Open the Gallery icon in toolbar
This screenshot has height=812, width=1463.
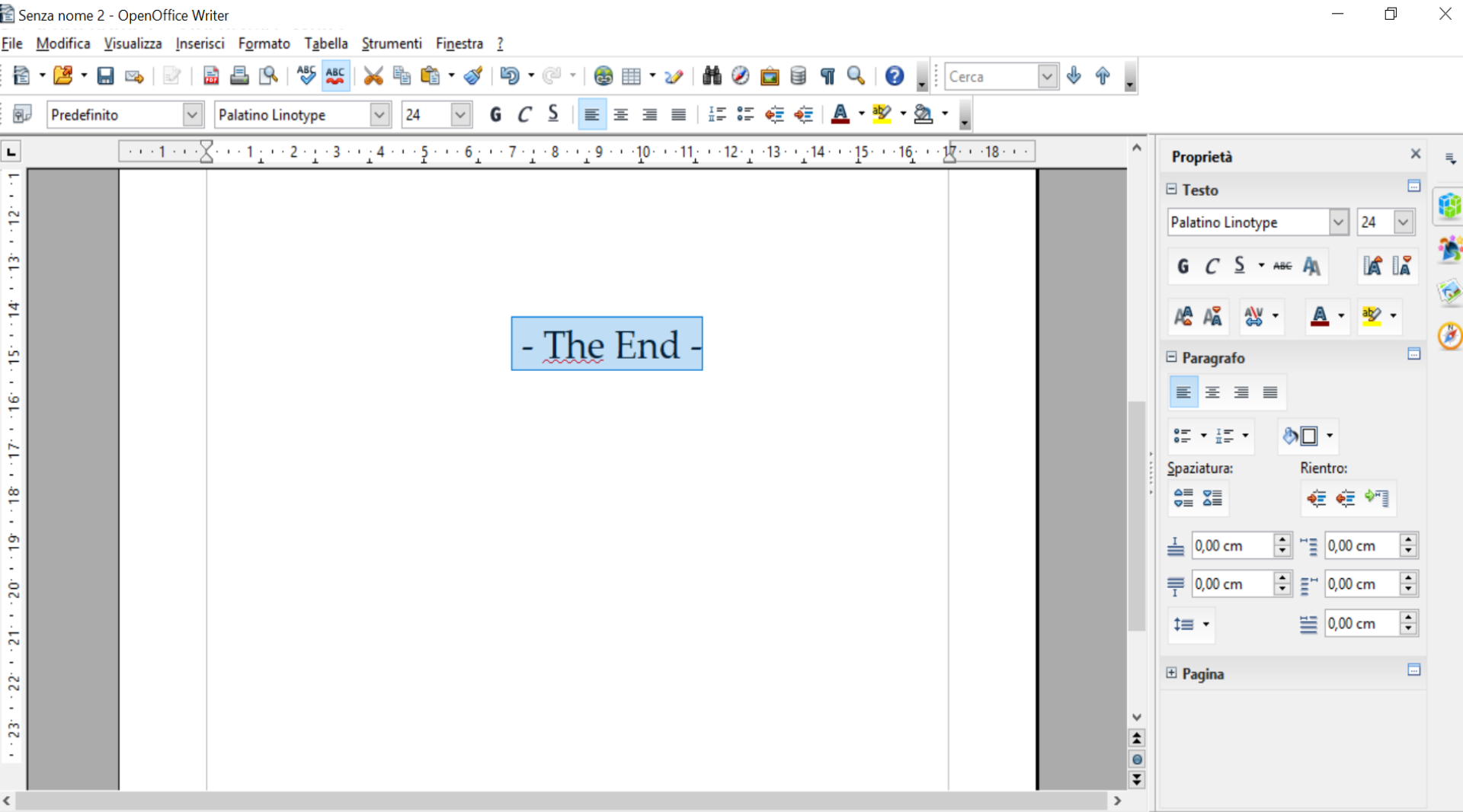[770, 76]
